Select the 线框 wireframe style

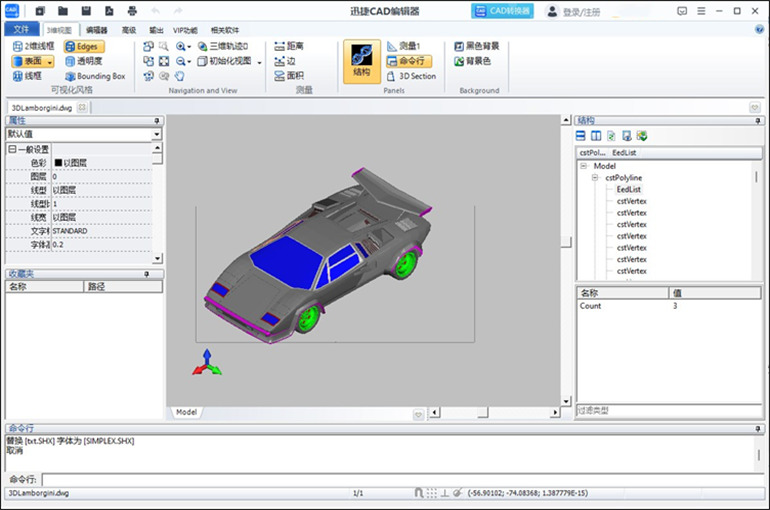(x=27, y=76)
